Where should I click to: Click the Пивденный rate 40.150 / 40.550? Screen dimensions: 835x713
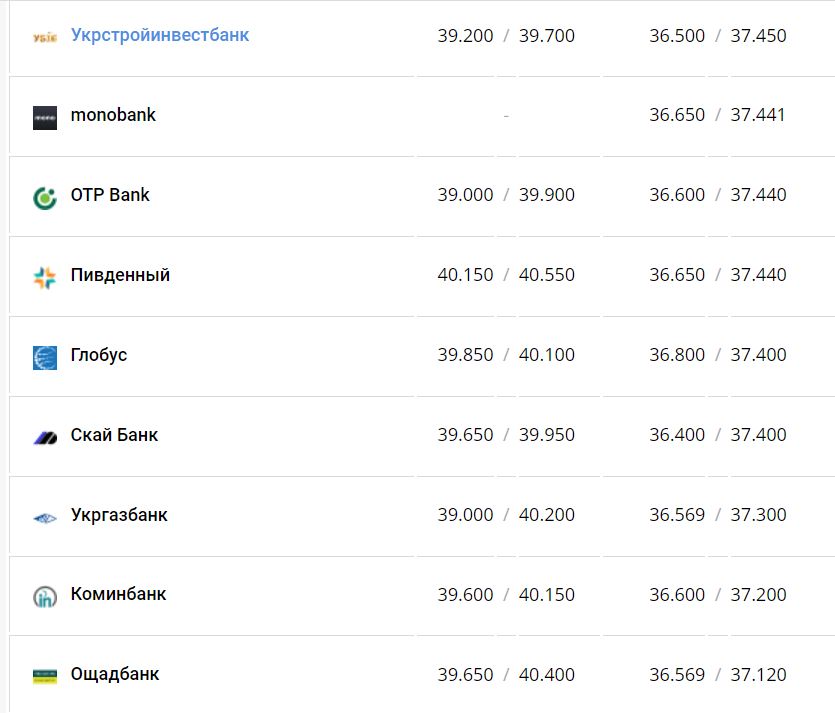[x=506, y=275]
